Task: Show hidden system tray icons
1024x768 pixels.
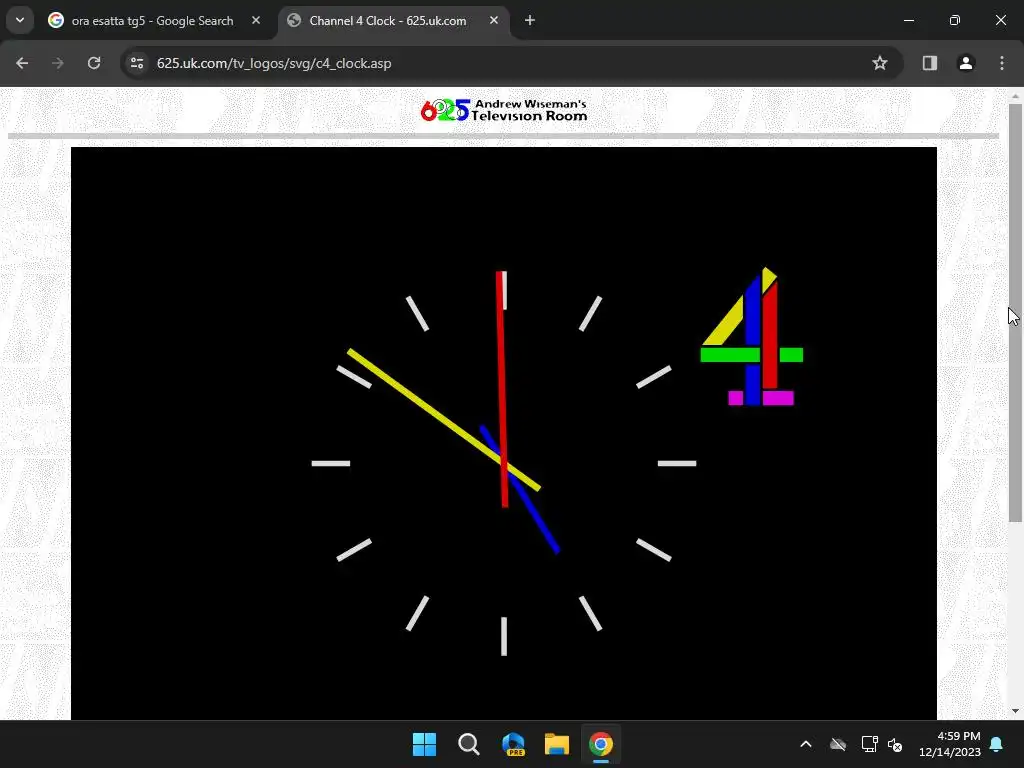Action: 806,744
